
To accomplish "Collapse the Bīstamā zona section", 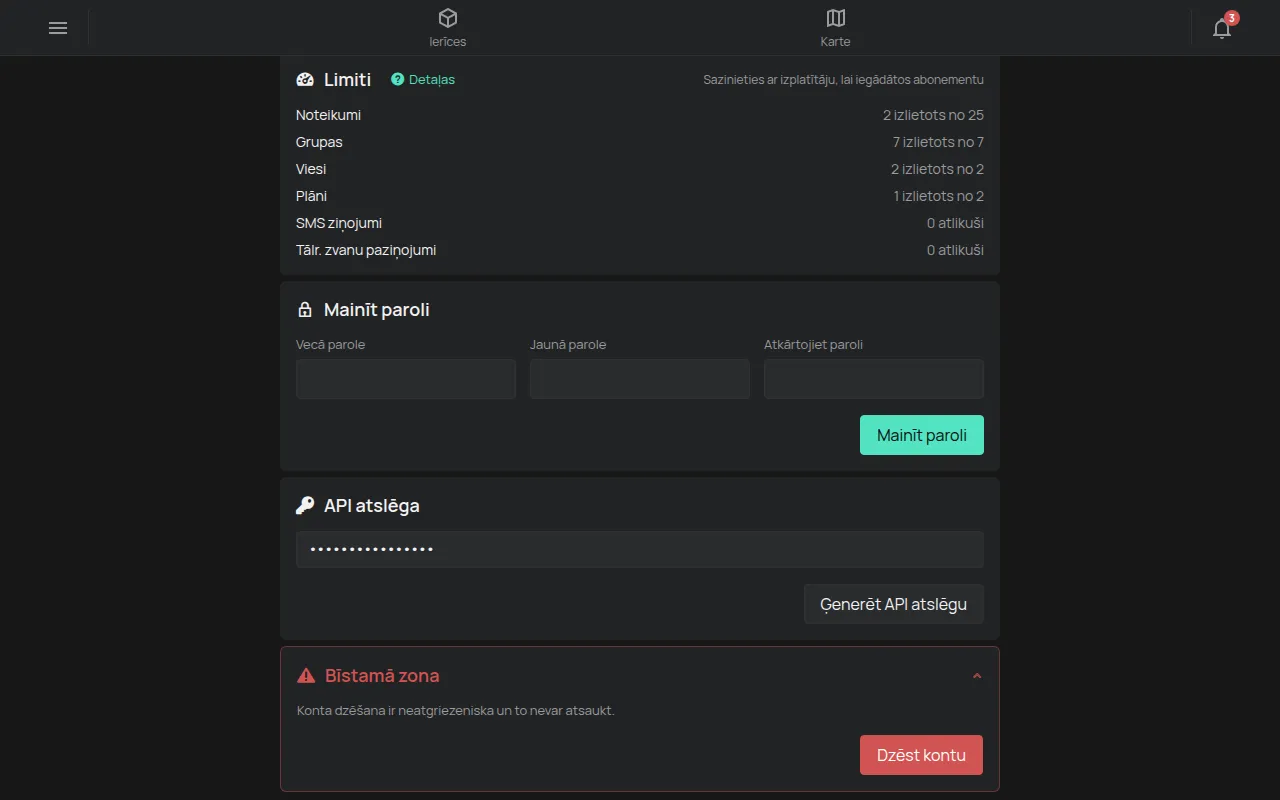I will pos(977,676).
